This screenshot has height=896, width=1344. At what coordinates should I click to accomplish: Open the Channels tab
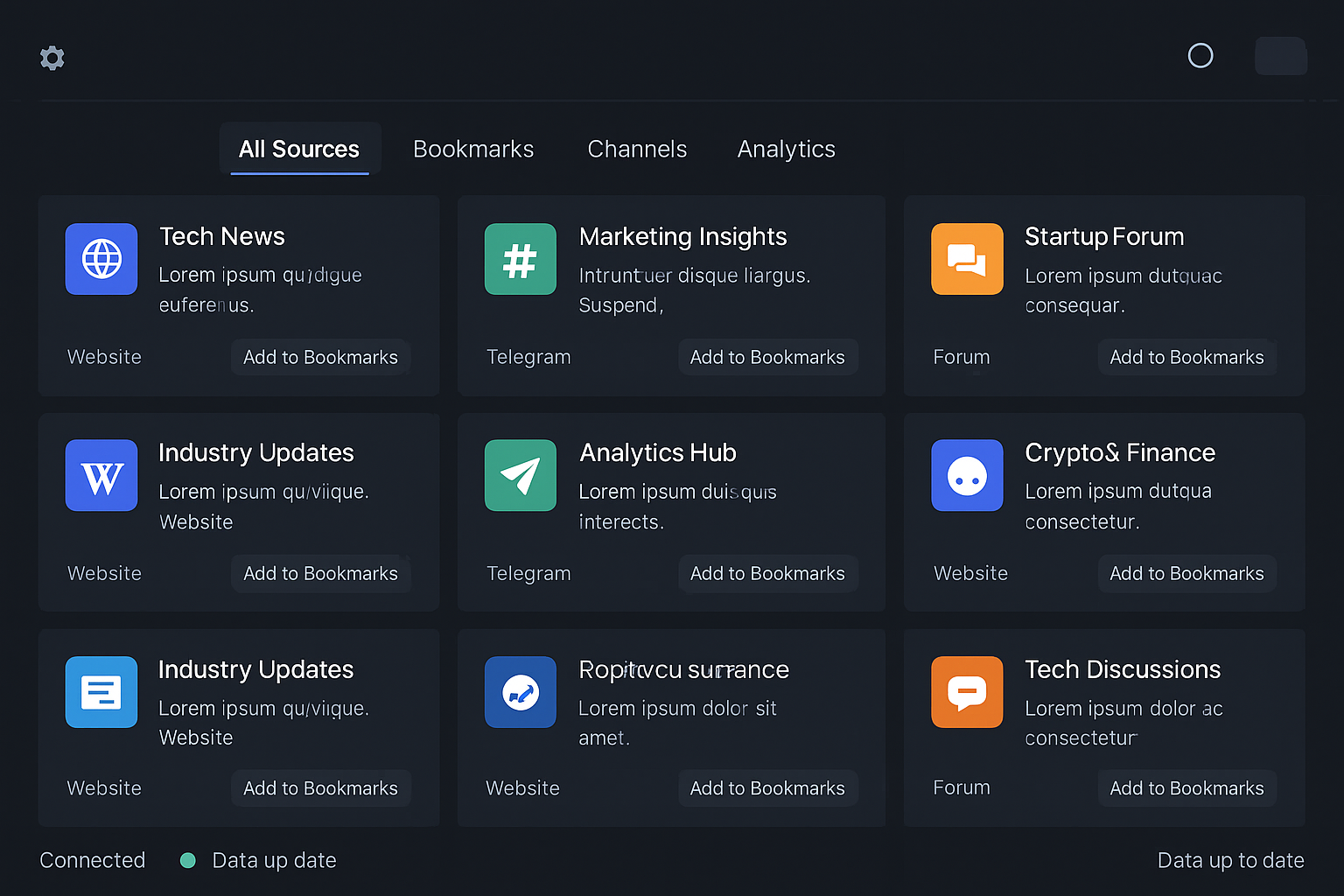[637, 149]
